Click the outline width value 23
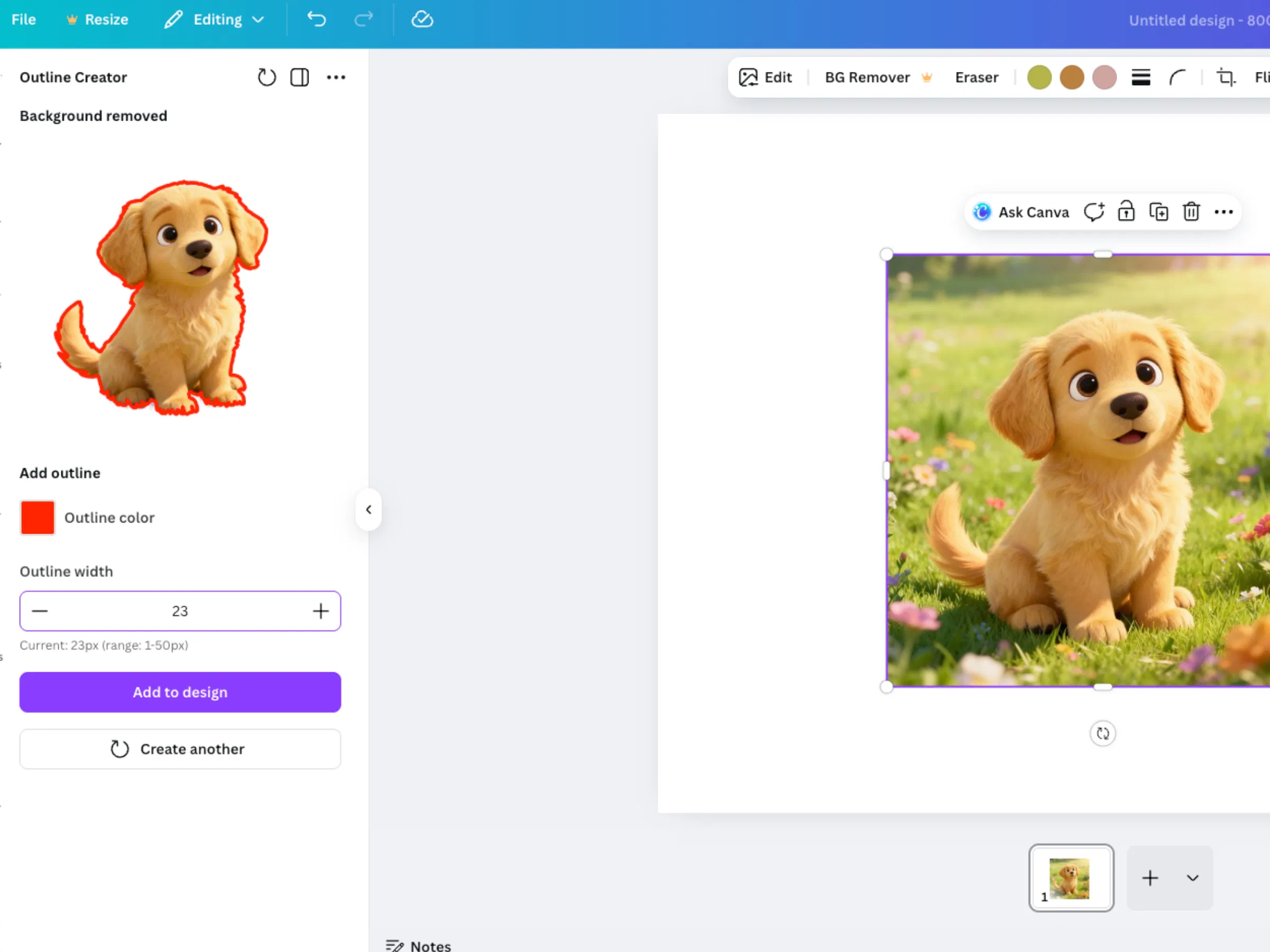Image resolution: width=1270 pixels, height=952 pixels. pyautogui.click(x=180, y=611)
